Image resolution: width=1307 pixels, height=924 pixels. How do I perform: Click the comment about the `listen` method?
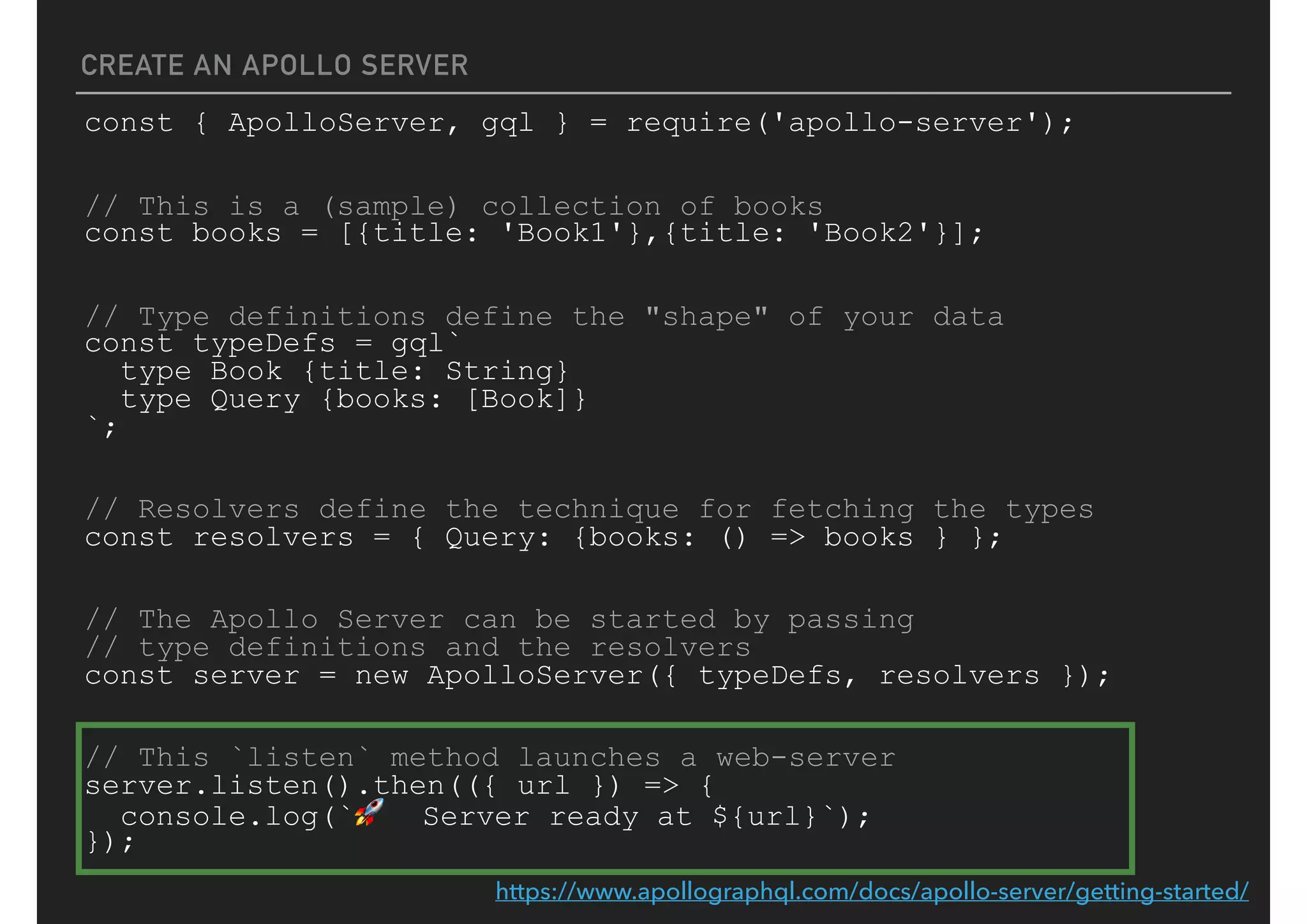pyautogui.click(x=490, y=758)
